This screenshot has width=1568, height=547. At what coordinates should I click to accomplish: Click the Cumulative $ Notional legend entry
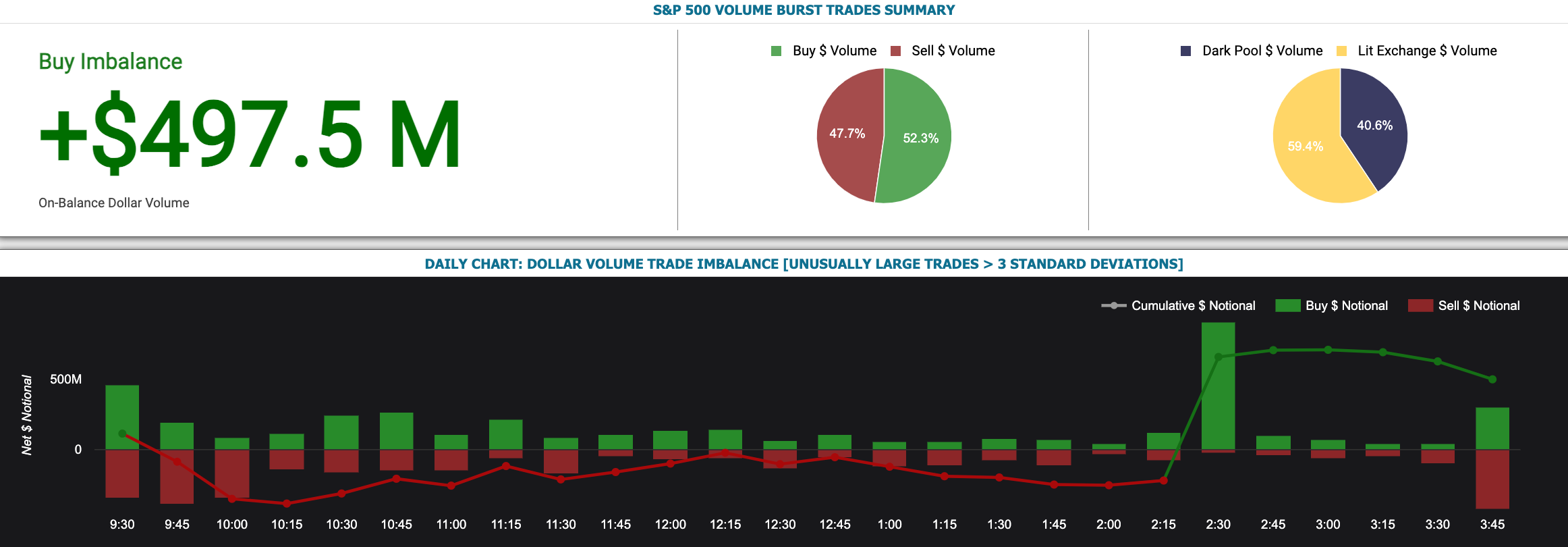pos(1179,305)
